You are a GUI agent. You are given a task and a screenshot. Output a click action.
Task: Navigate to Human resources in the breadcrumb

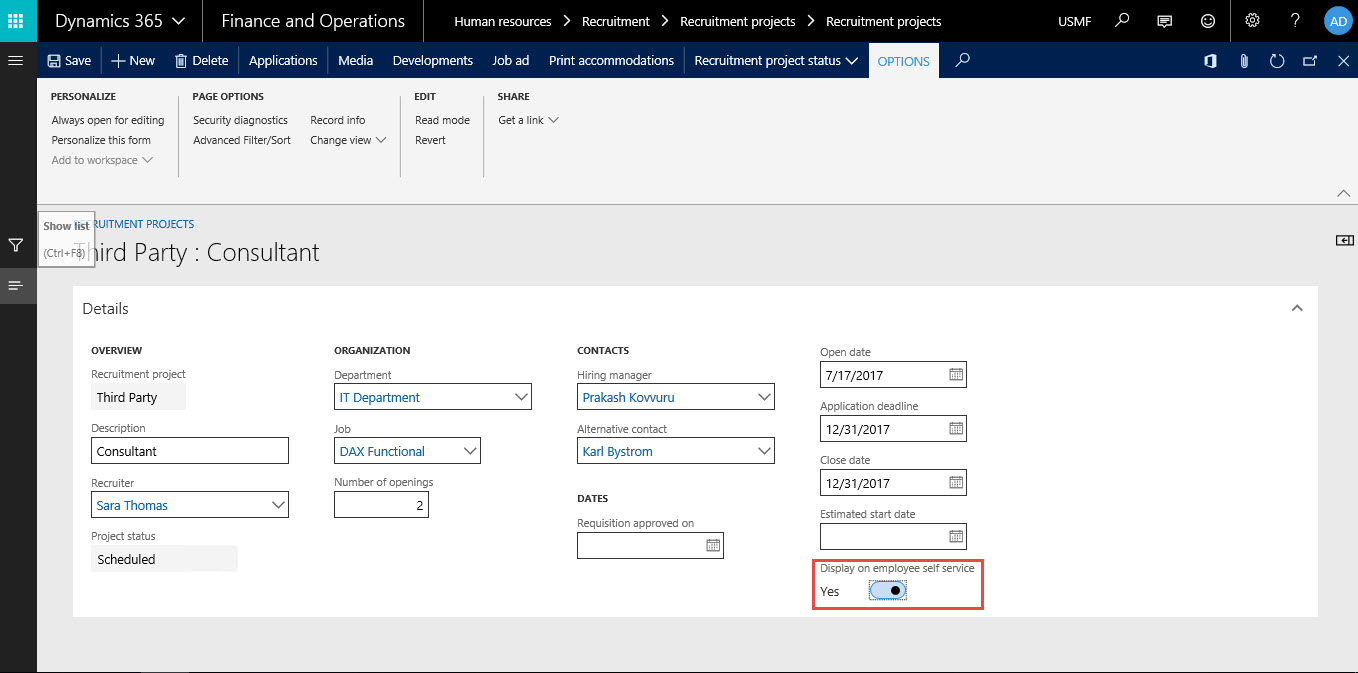tap(502, 20)
